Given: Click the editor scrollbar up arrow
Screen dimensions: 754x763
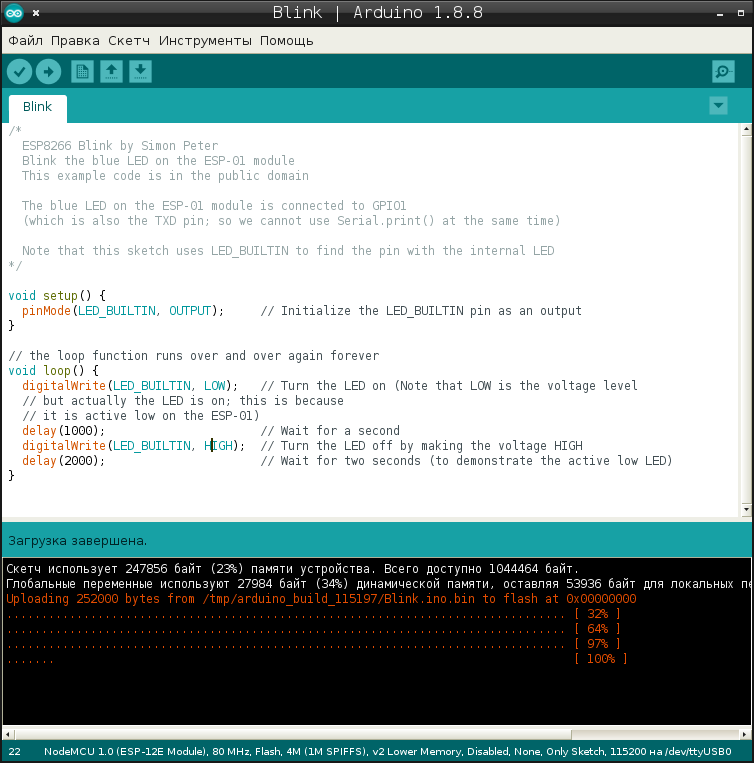Looking at the screenshot, I should point(746,130).
